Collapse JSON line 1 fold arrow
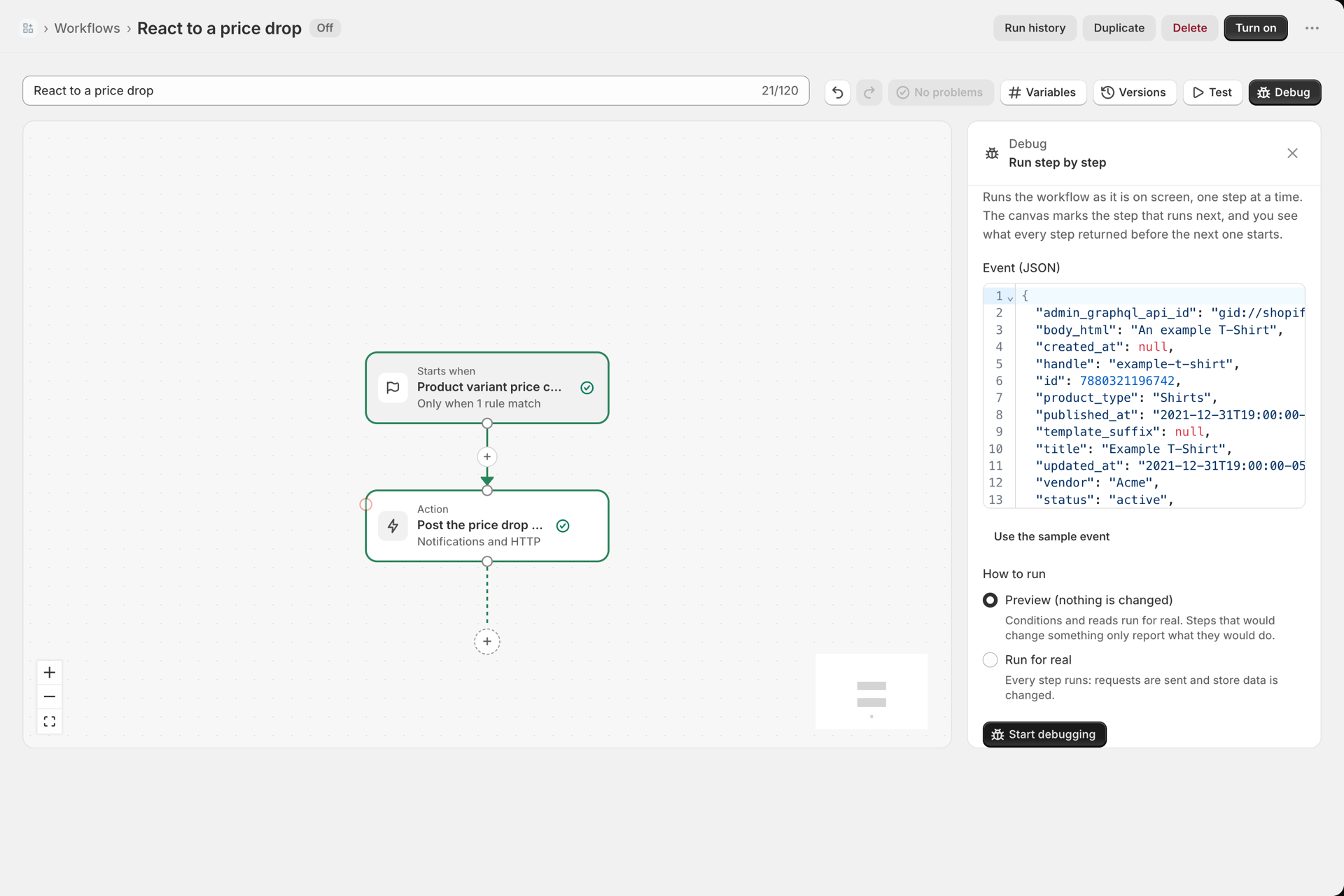Screen dimensions: 1344x896 click(x=1010, y=297)
